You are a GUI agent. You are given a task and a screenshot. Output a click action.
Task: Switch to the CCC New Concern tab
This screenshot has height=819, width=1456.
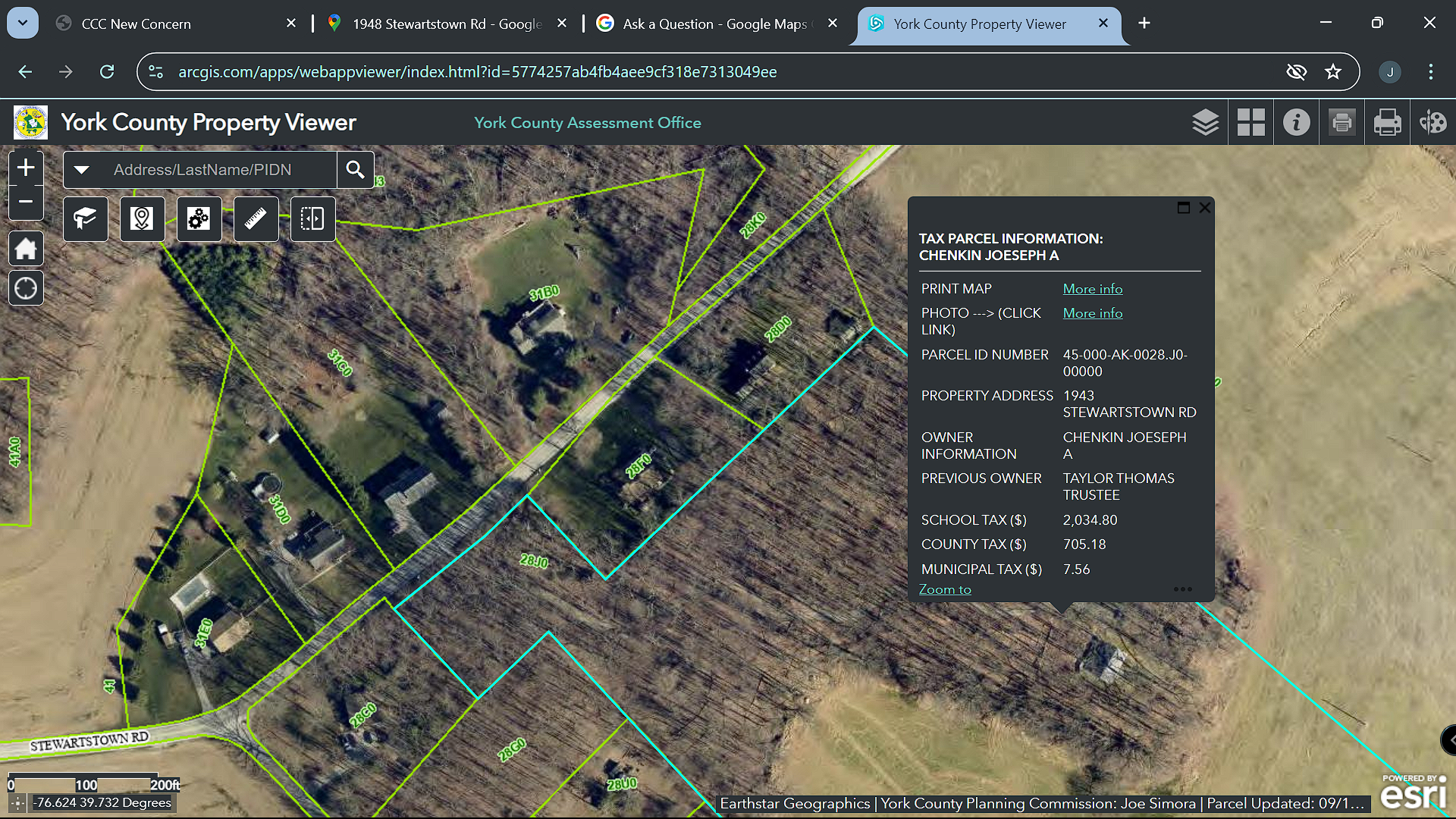pos(136,24)
